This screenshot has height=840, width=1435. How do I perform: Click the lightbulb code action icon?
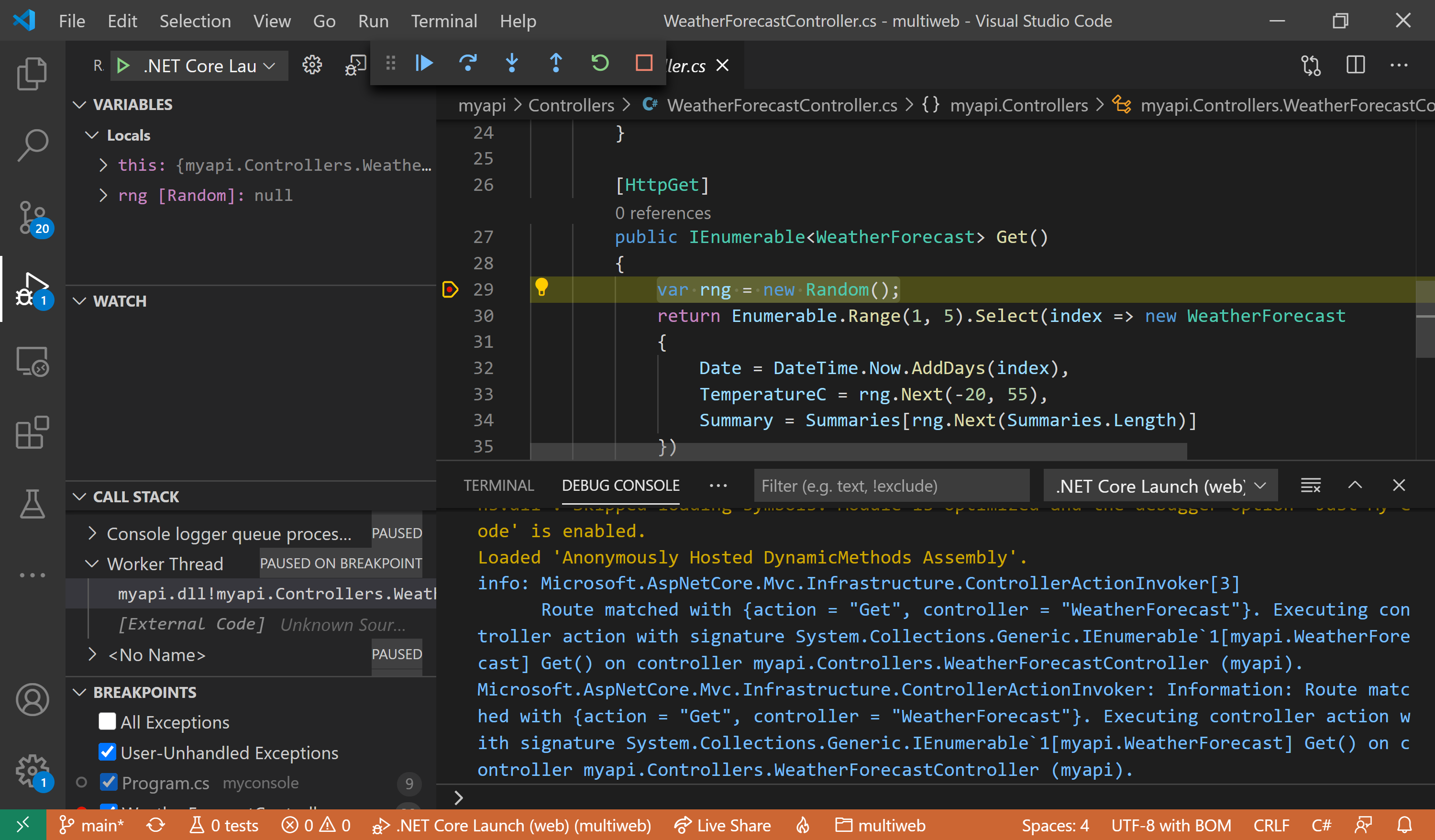tap(541, 287)
